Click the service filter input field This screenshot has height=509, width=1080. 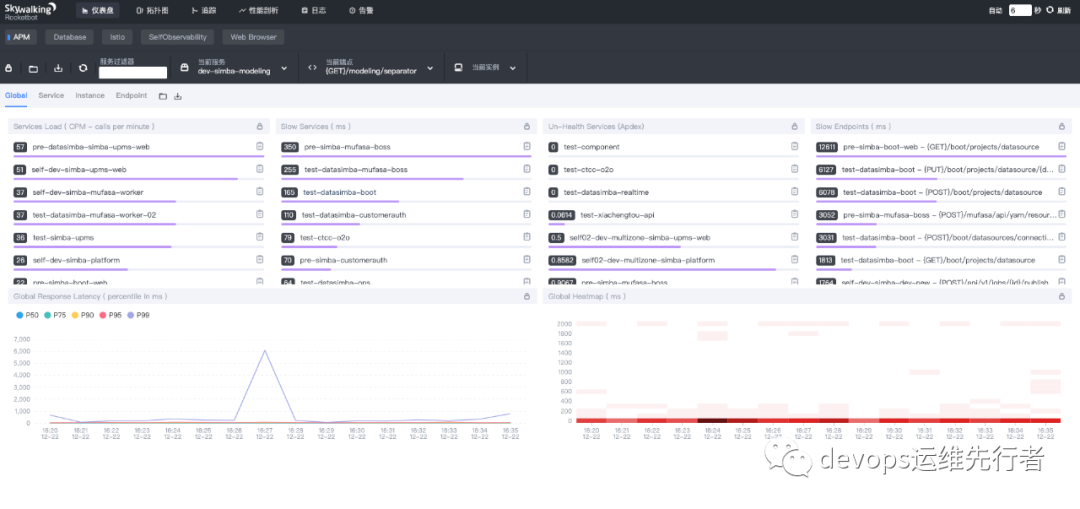tap(133, 72)
